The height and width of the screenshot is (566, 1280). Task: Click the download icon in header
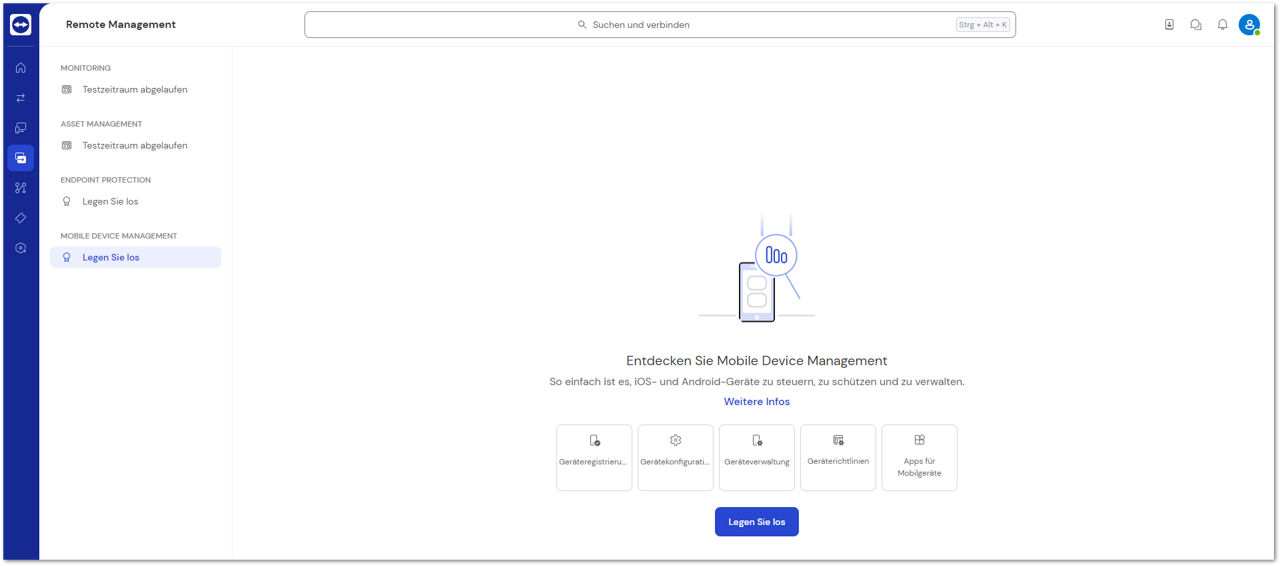coord(1169,25)
